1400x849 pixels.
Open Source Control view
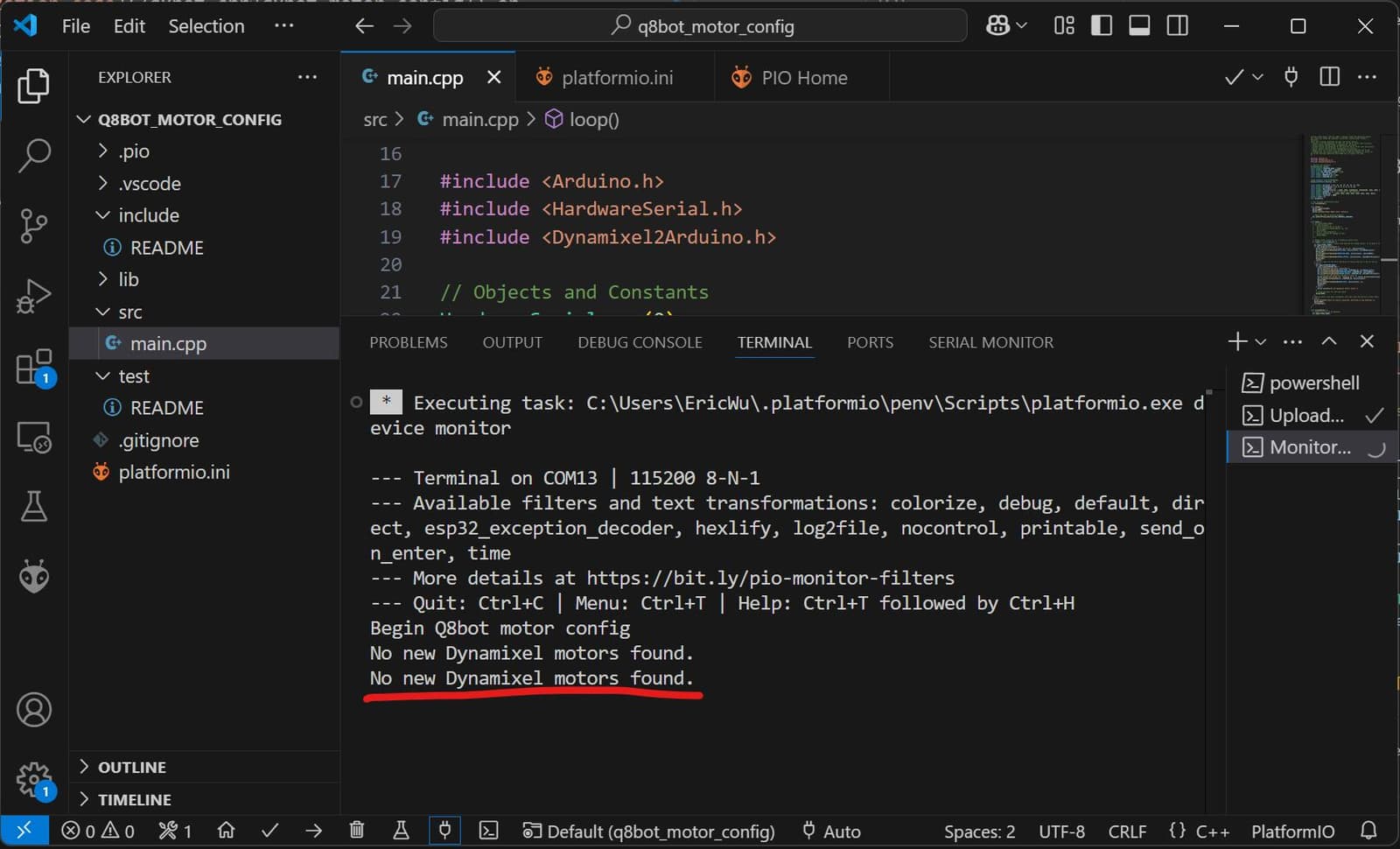coord(33,226)
